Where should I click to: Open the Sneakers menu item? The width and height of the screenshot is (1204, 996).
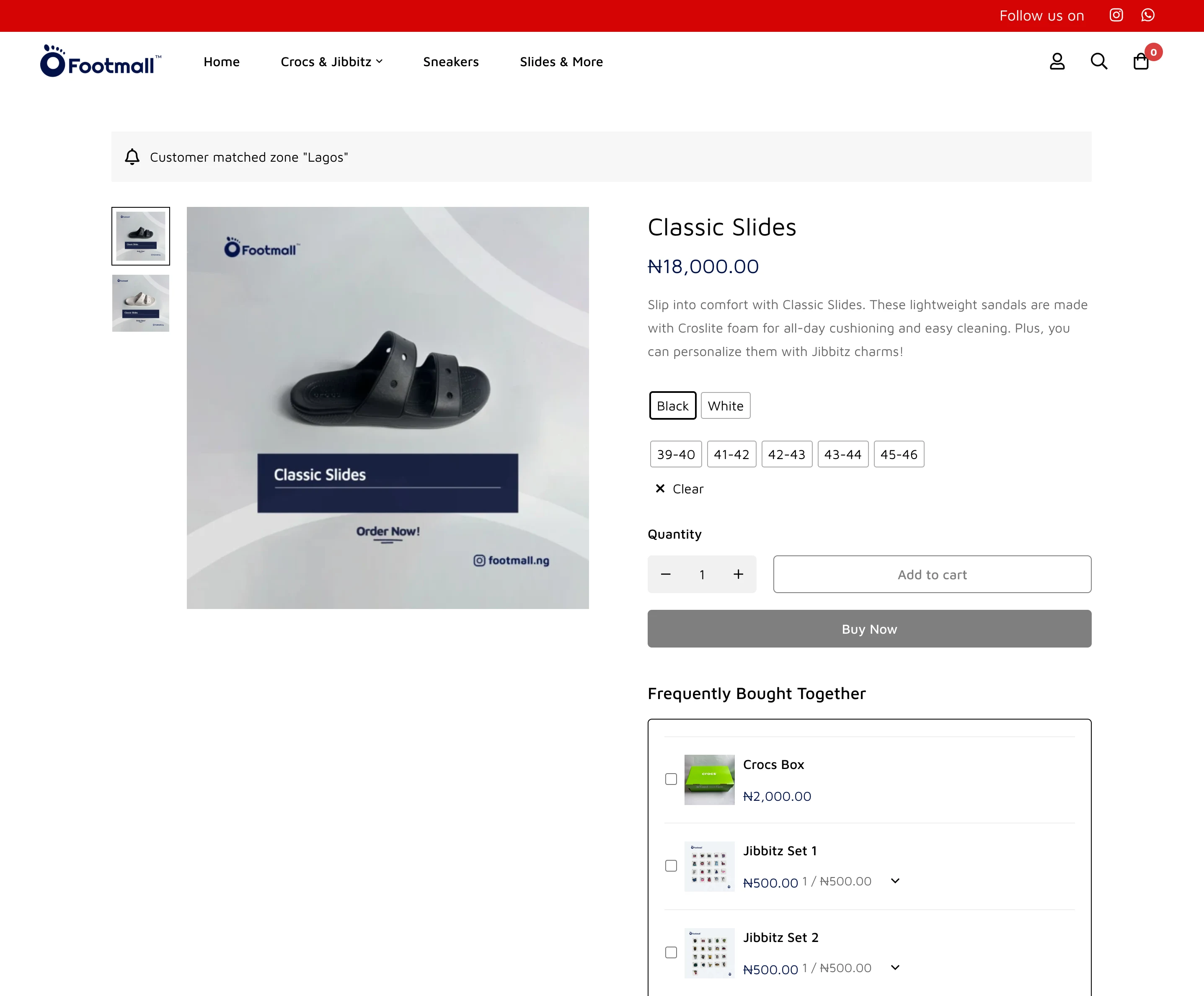pyautogui.click(x=451, y=62)
